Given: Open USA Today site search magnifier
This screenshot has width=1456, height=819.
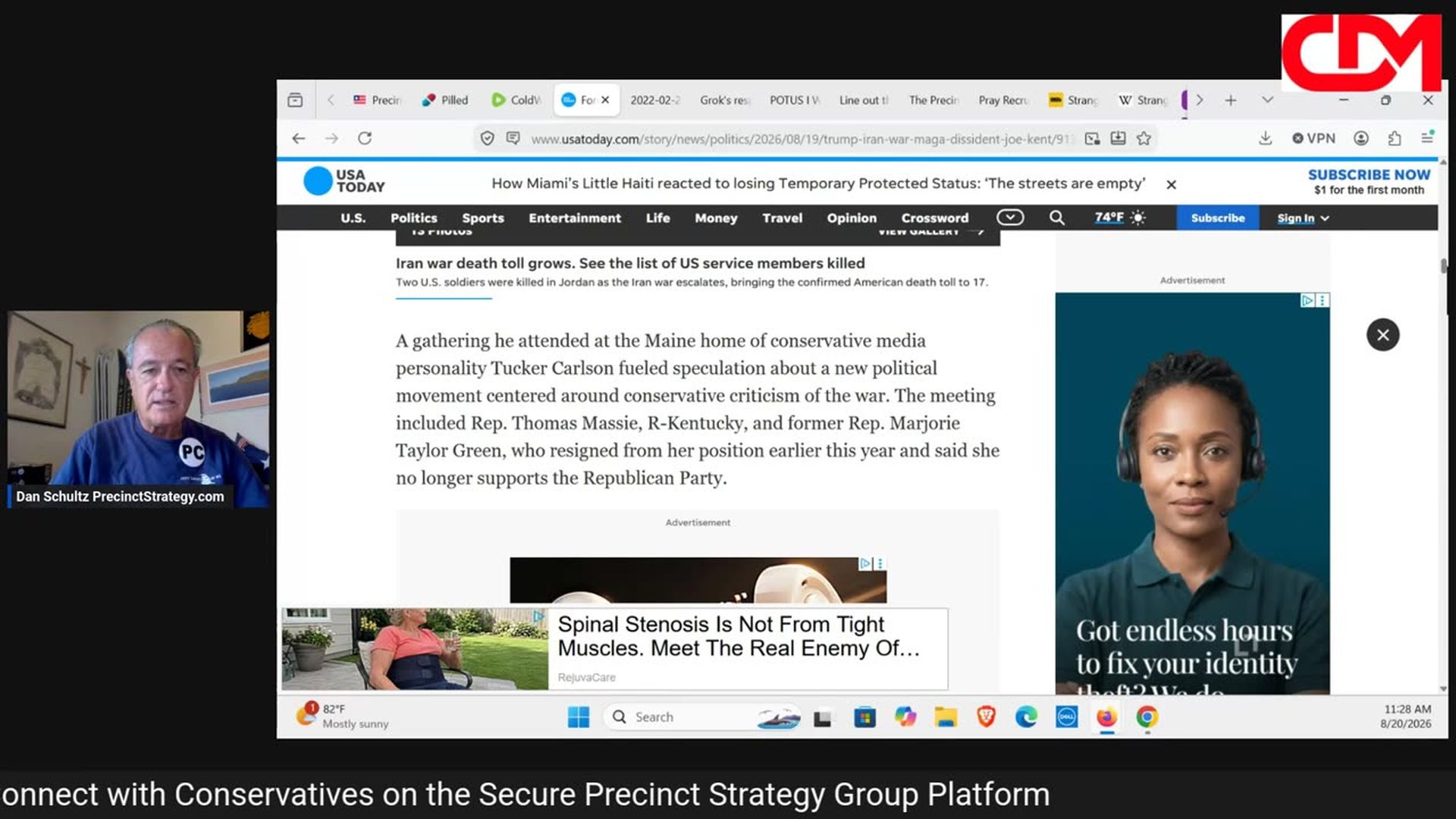Looking at the screenshot, I should point(1056,218).
